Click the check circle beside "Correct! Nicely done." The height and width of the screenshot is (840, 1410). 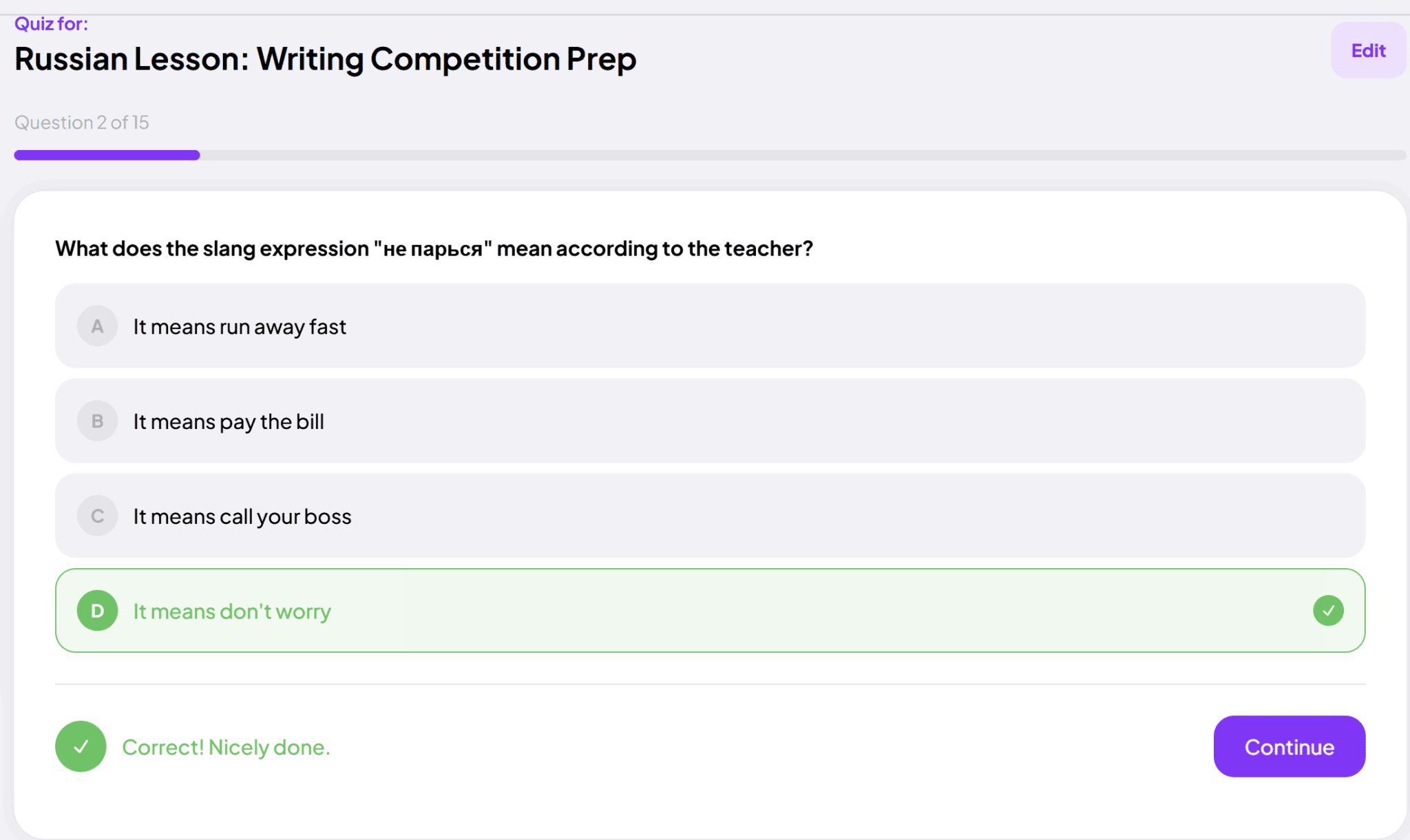[81, 746]
